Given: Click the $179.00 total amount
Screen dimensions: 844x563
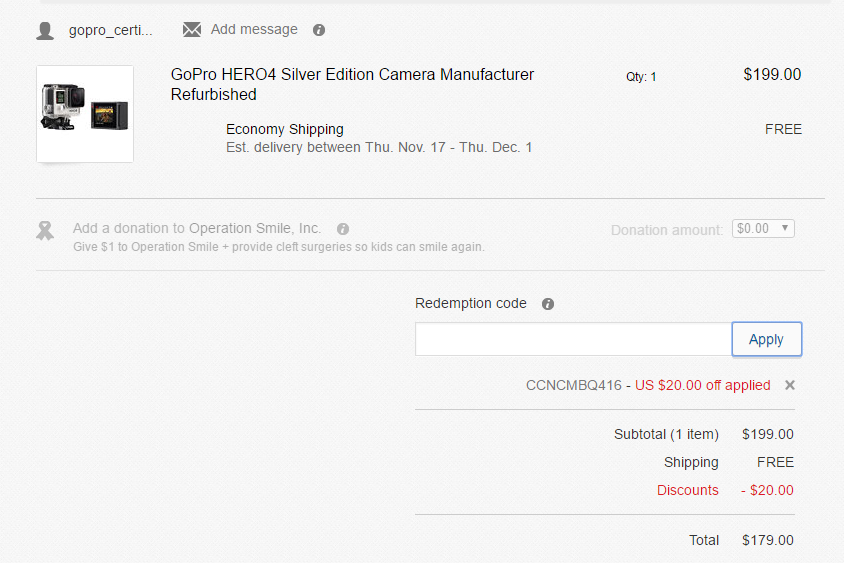Looking at the screenshot, I should pos(767,540).
